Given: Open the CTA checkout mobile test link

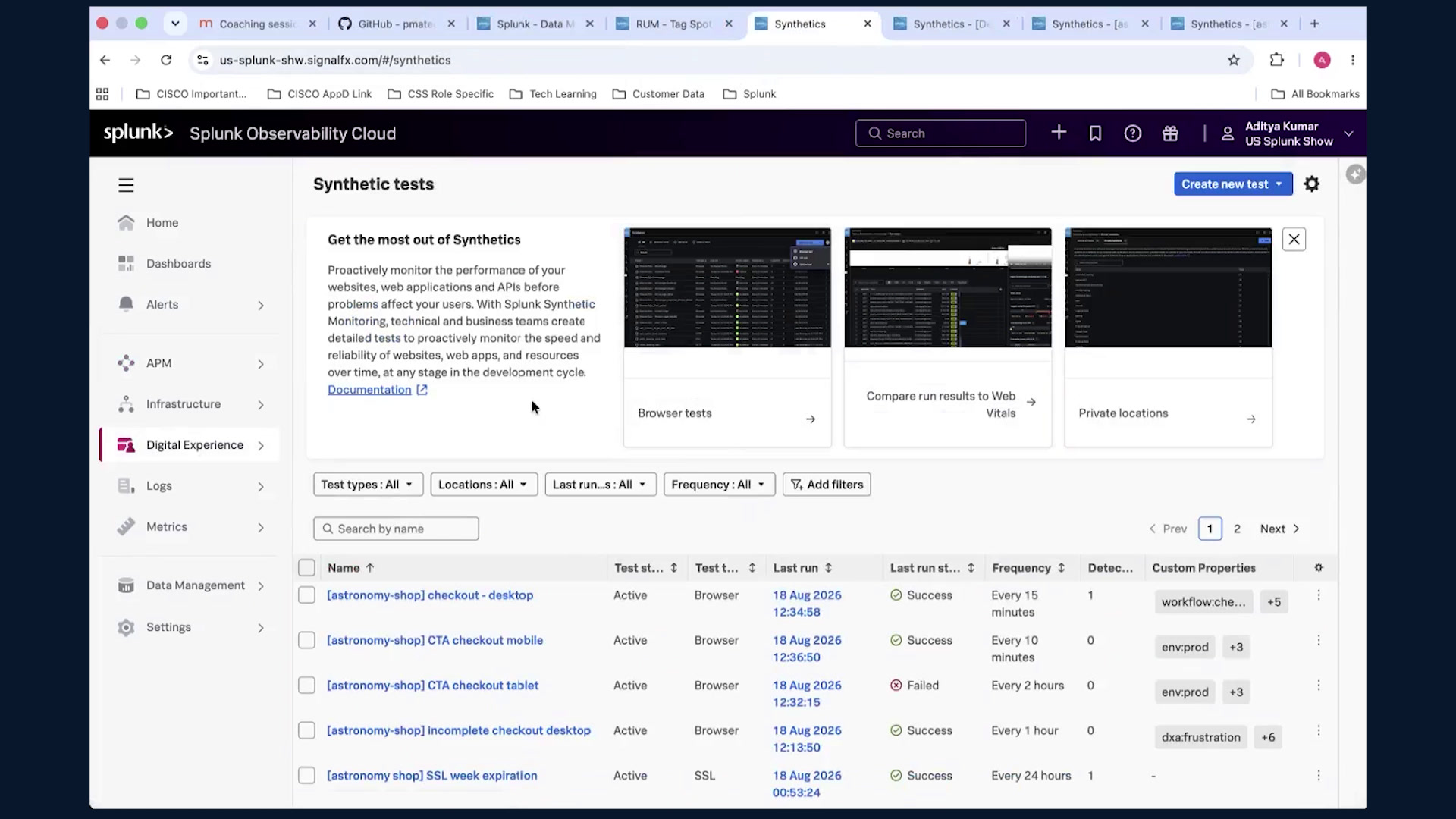Looking at the screenshot, I should click(435, 640).
